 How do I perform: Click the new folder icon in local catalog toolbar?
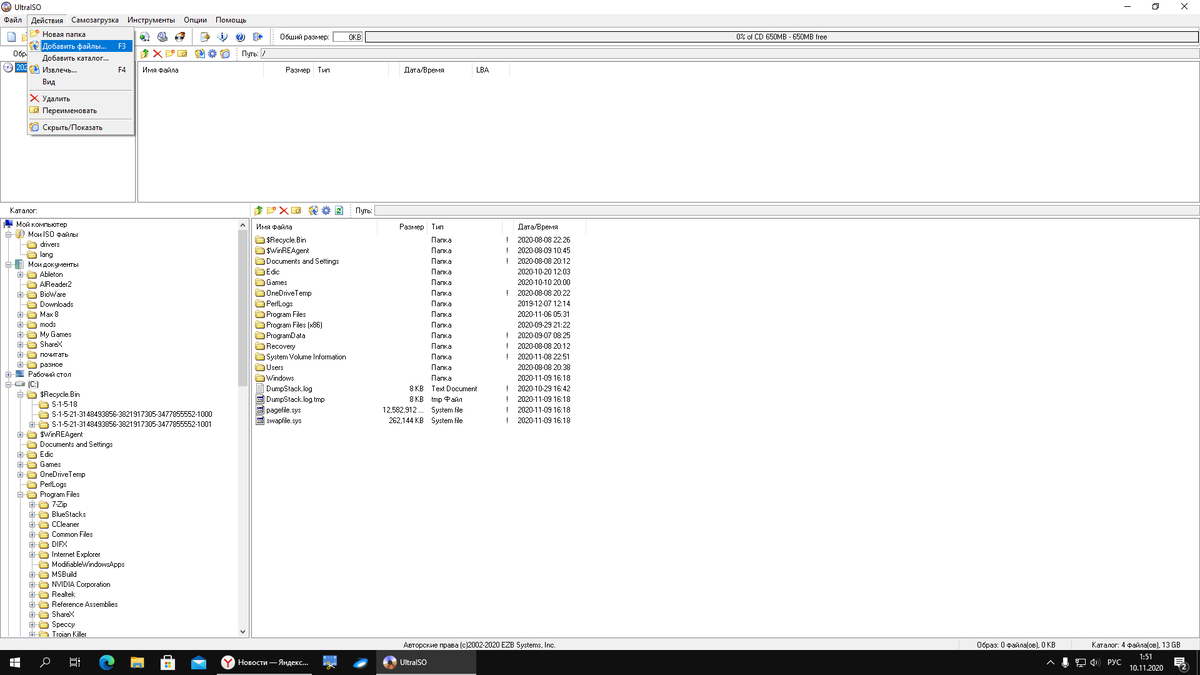coord(271,211)
